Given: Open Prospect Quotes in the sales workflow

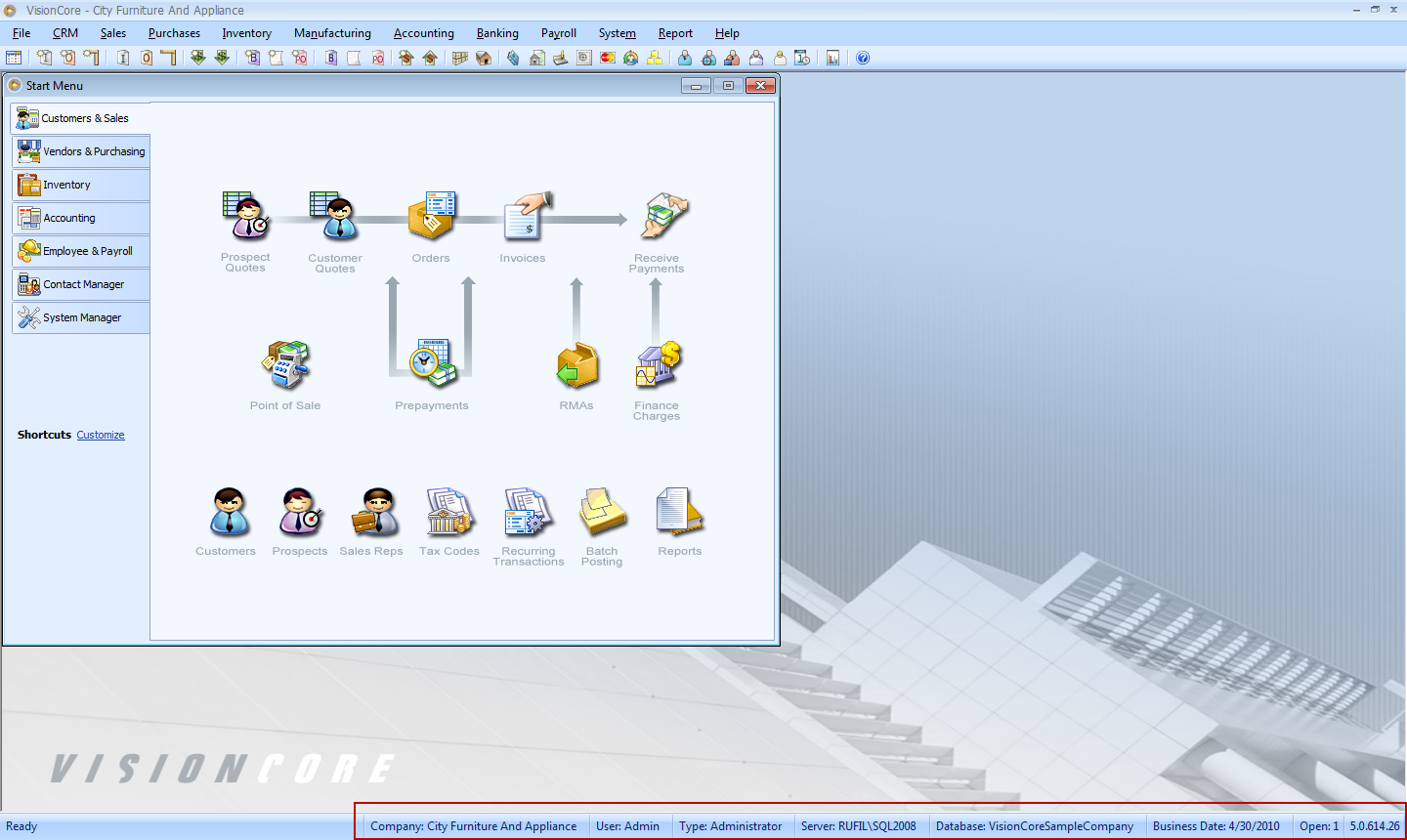Looking at the screenshot, I should pyautogui.click(x=245, y=217).
